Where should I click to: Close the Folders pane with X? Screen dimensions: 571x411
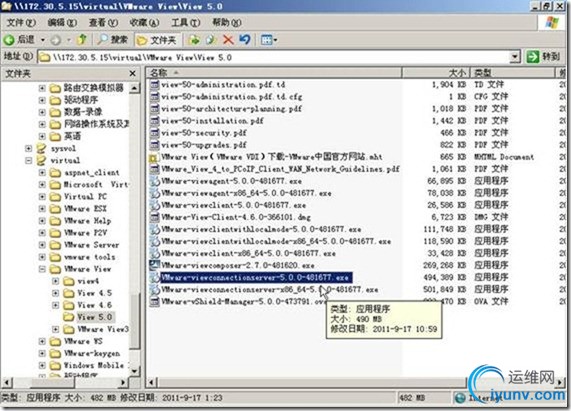(x=133, y=74)
